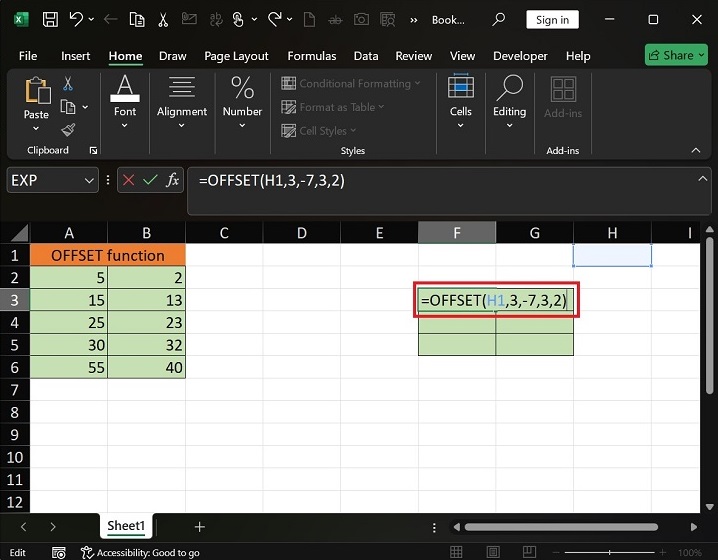Click the scissors Cut icon in the title bar
This screenshot has width=718, height=560.
point(163,19)
